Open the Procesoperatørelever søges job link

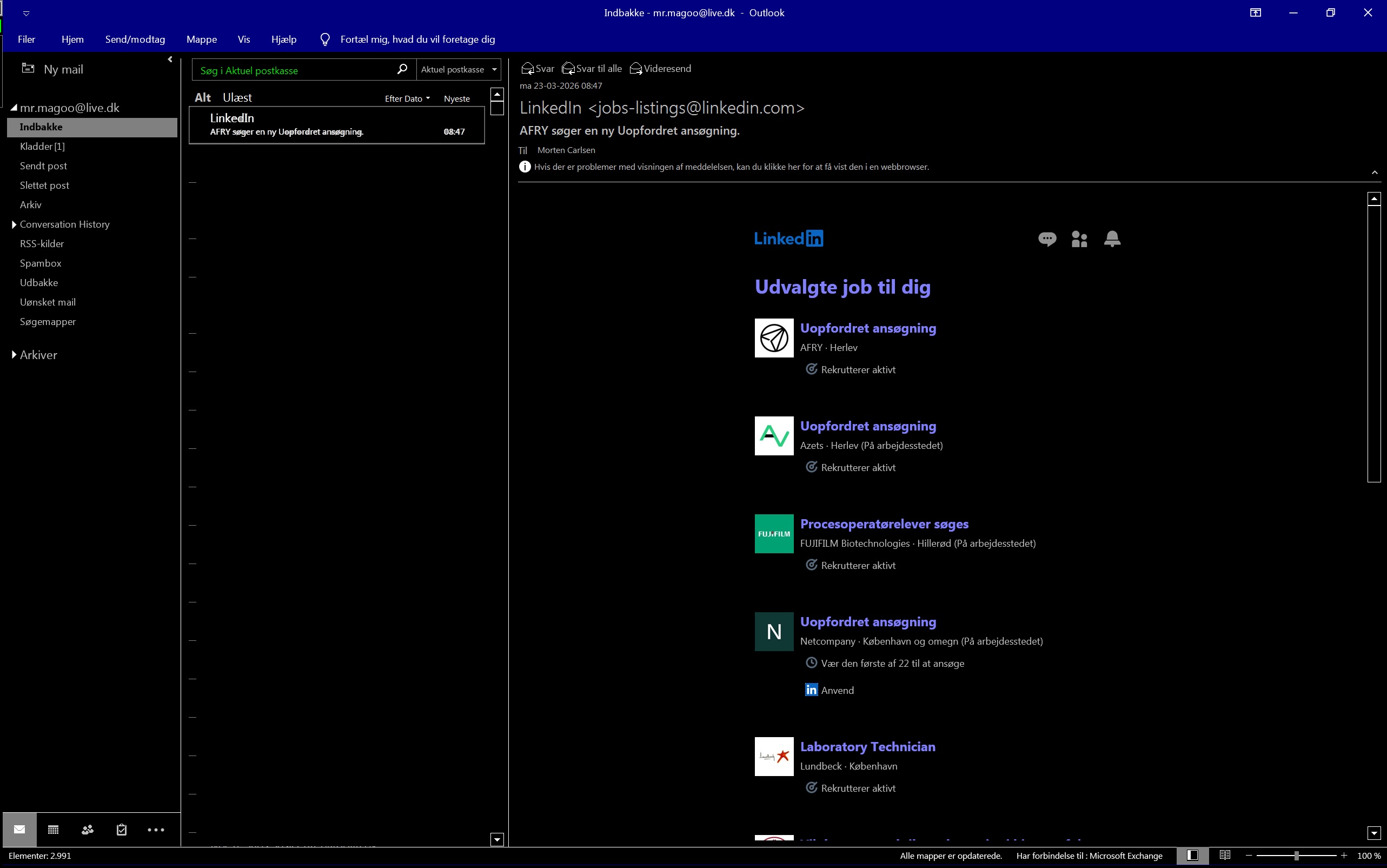(x=884, y=524)
